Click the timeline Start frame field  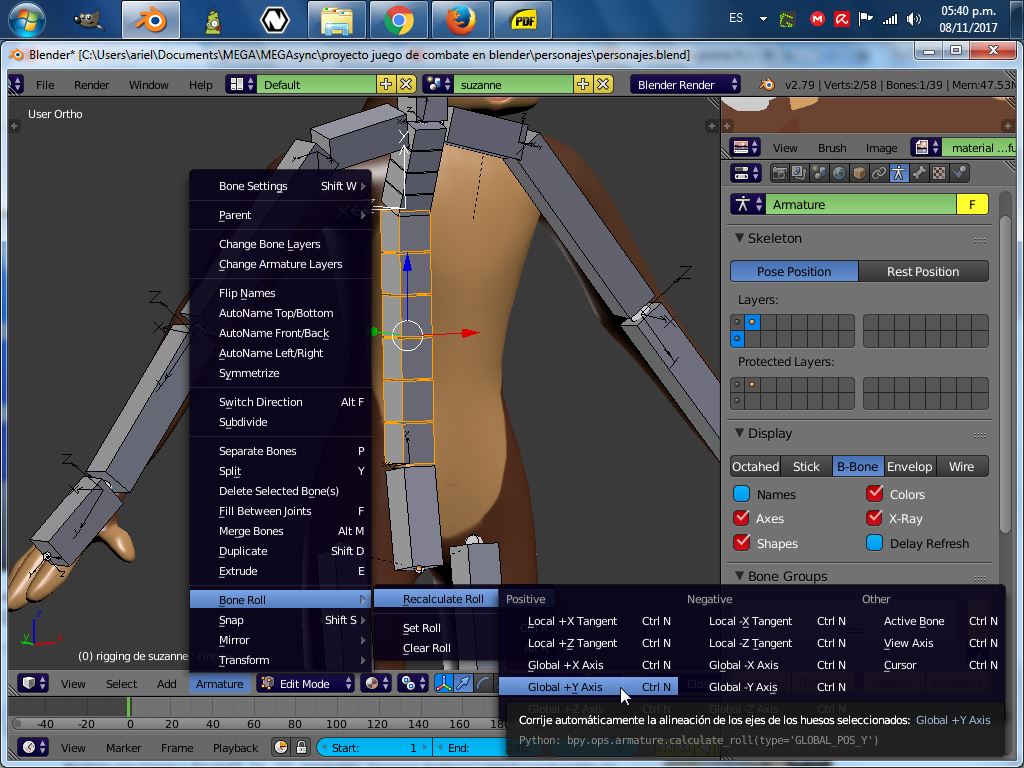[373, 748]
